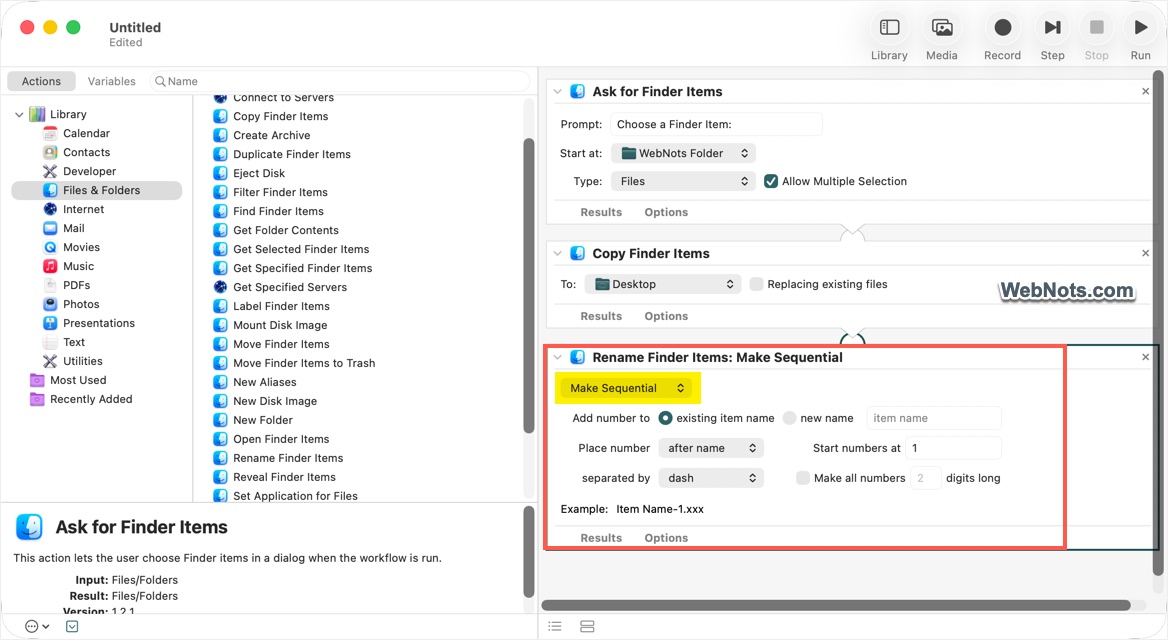Open the Type Files dropdown
Viewport: 1168px width, 640px height.
tap(683, 181)
